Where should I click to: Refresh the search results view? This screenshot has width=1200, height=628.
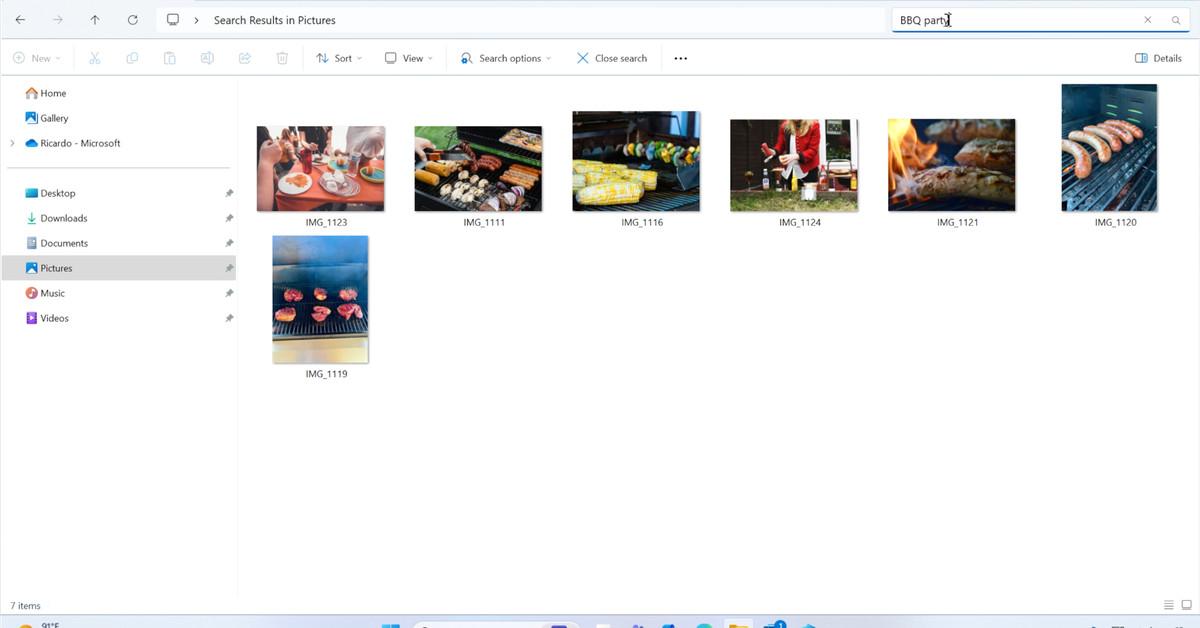[x=133, y=20]
